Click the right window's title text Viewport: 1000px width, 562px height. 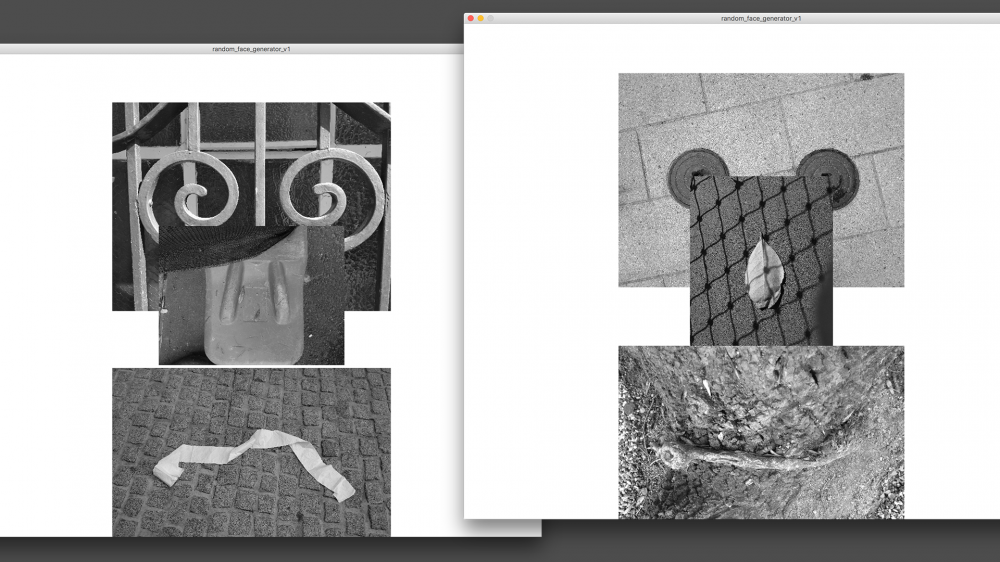(x=760, y=18)
